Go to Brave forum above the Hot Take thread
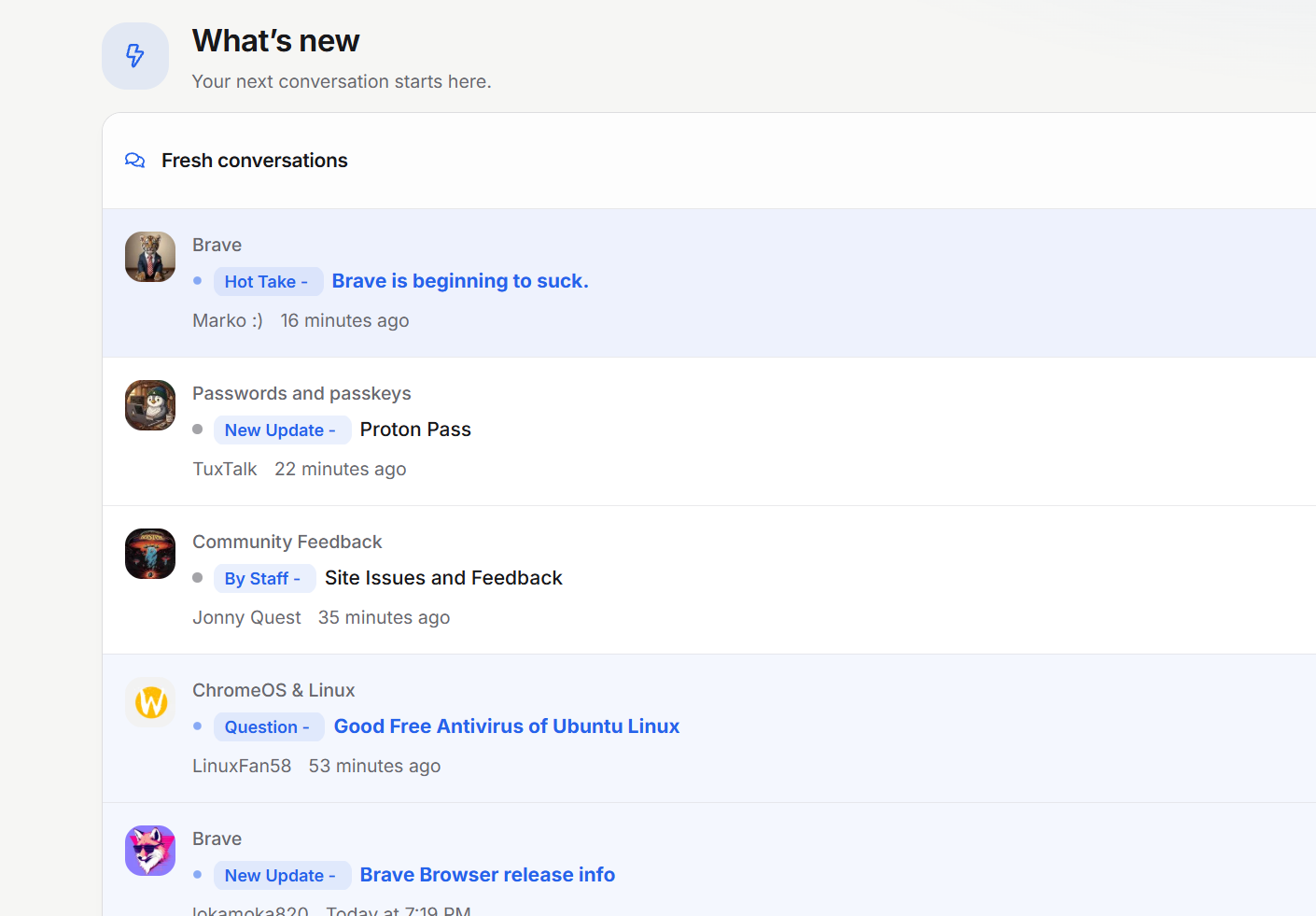This screenshot has height=916, width=1316. point(217,245)
